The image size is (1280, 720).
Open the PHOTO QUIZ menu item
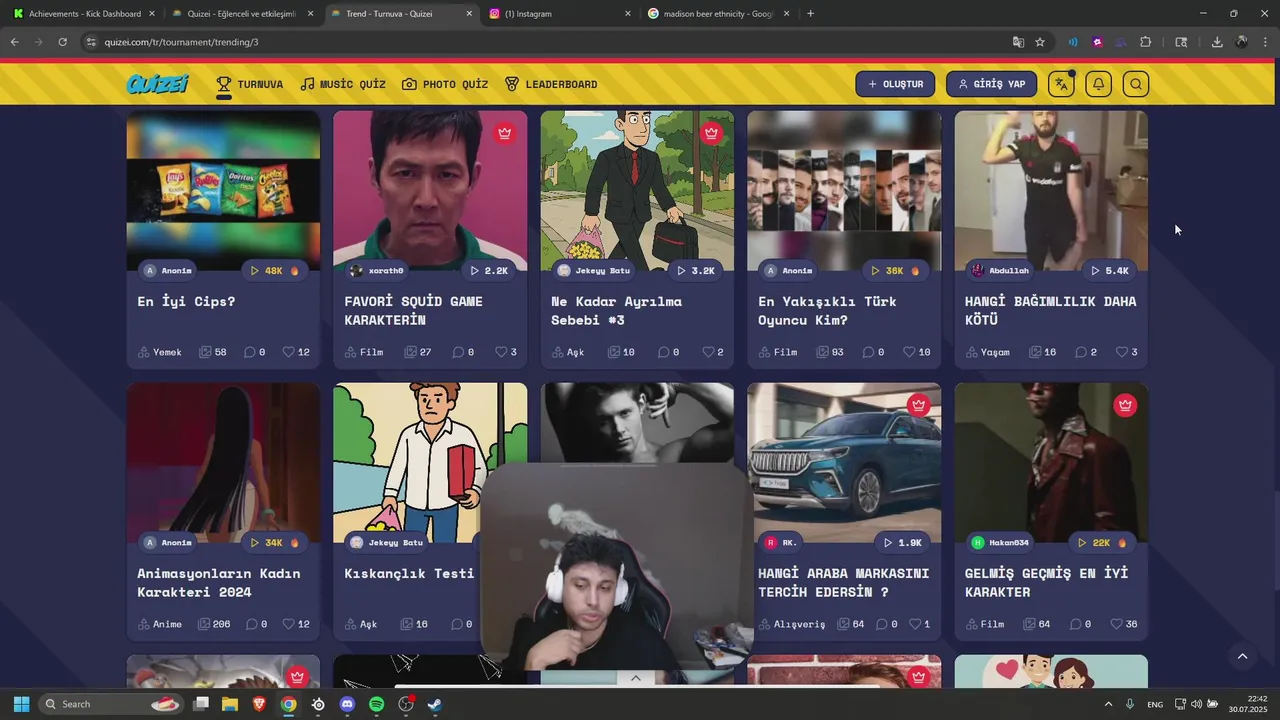[x=445, y=84]
